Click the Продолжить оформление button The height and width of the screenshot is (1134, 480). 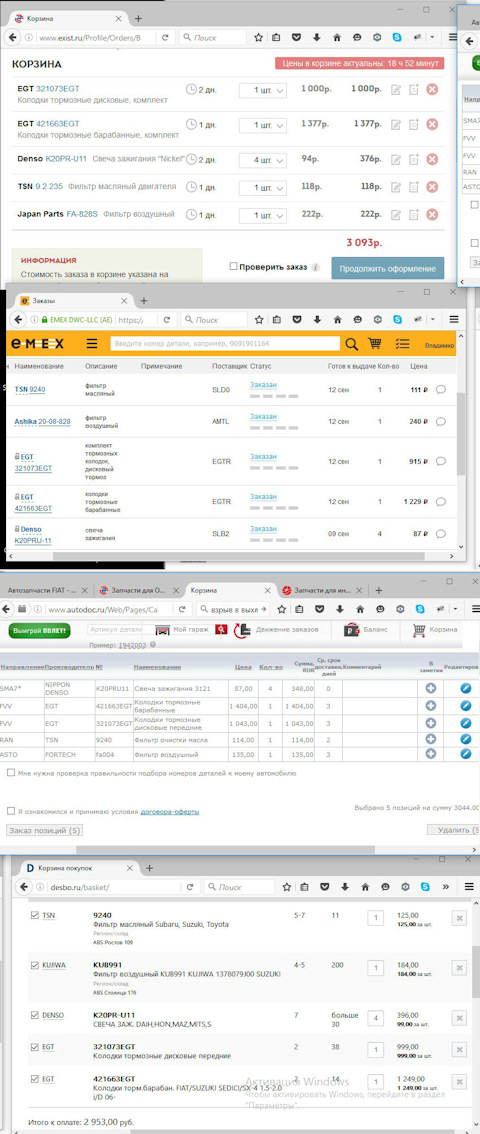[388, 268]
